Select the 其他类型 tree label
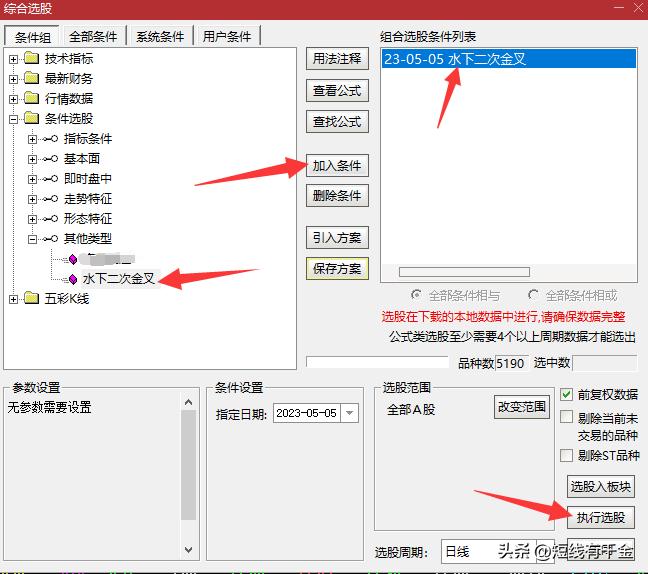The height and width of the screenshot is (574, 648). point(88,238)
